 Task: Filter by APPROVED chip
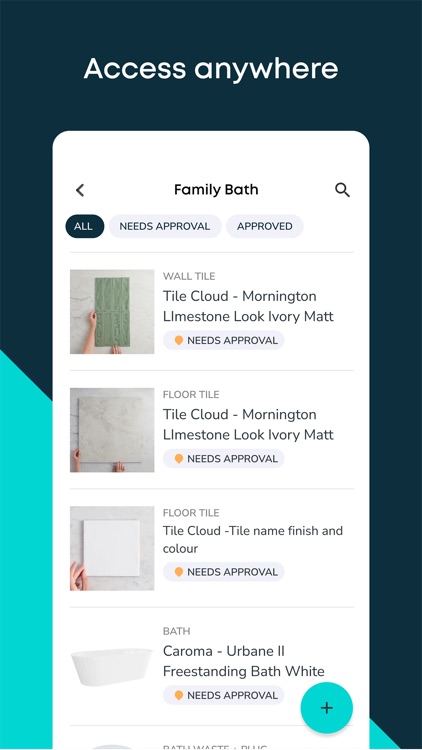tap(265, 226)
